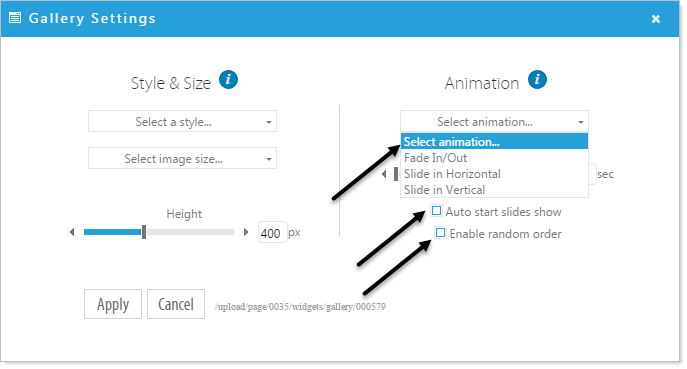Image resolution: width=687 pixels, height=369 pixels.
Task: Click the Height slider right arrow
Action: 246,232
